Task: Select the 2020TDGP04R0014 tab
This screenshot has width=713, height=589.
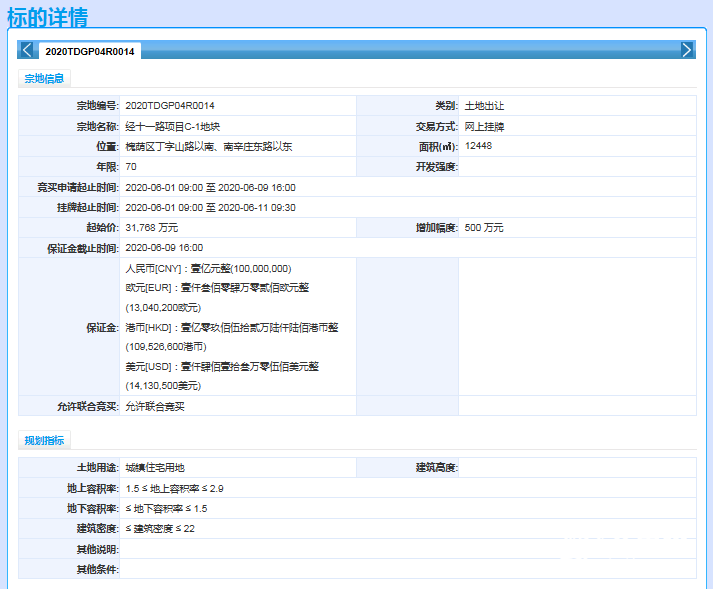Action: tap(90, 51)
